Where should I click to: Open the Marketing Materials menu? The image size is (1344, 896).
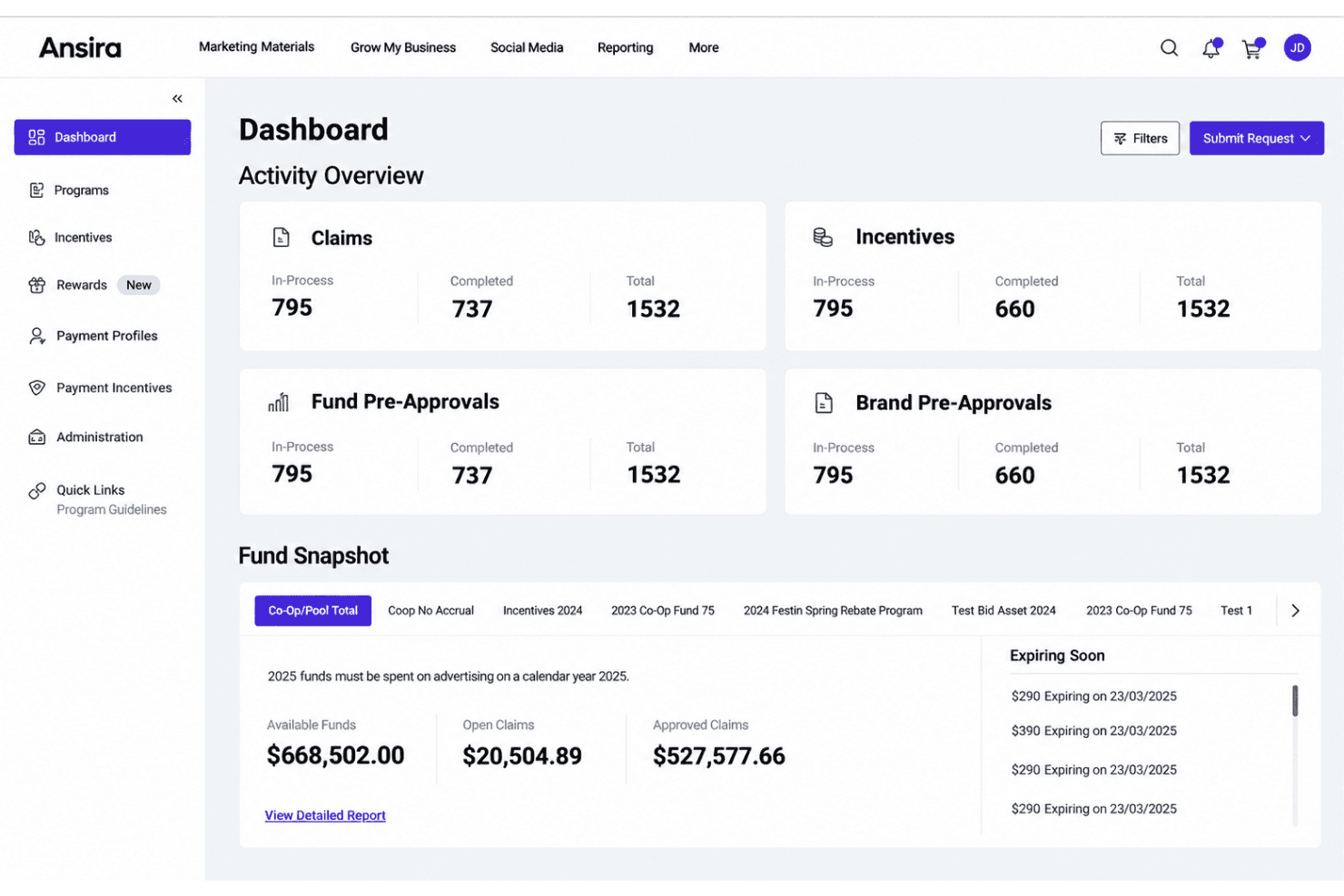[x=257, y=46]
